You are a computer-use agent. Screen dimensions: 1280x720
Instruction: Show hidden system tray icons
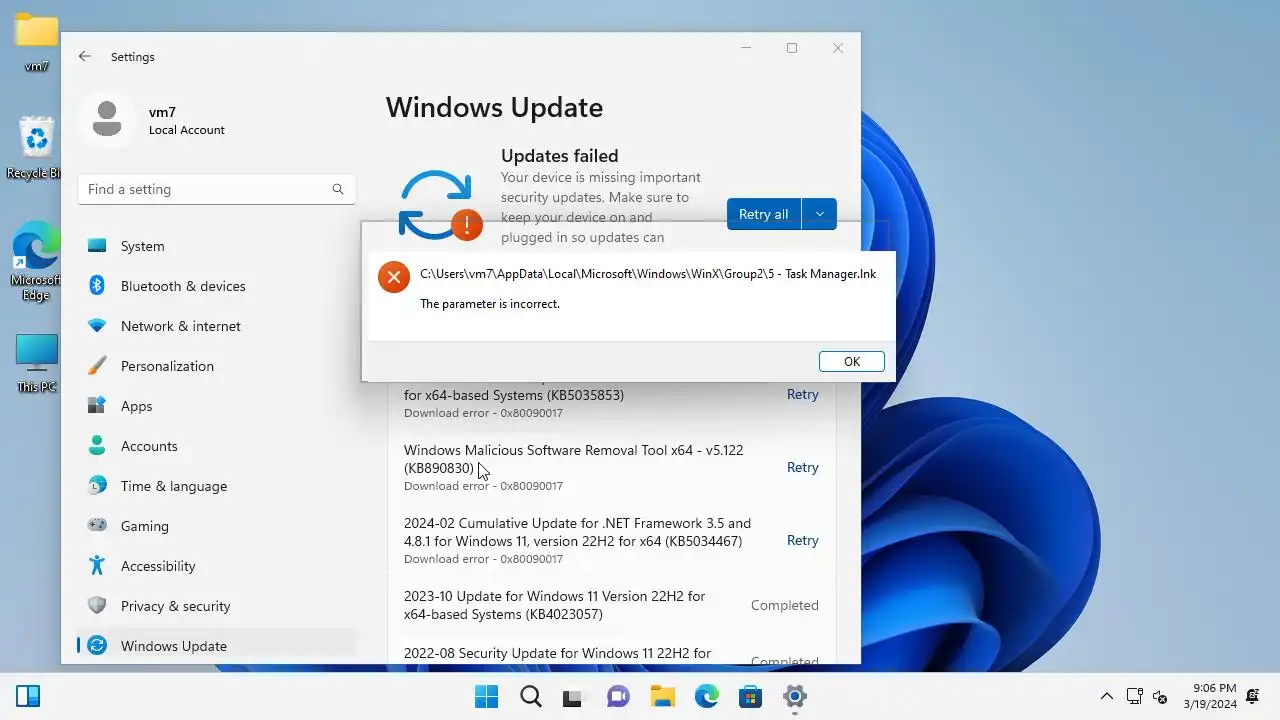coord(1106,696)
